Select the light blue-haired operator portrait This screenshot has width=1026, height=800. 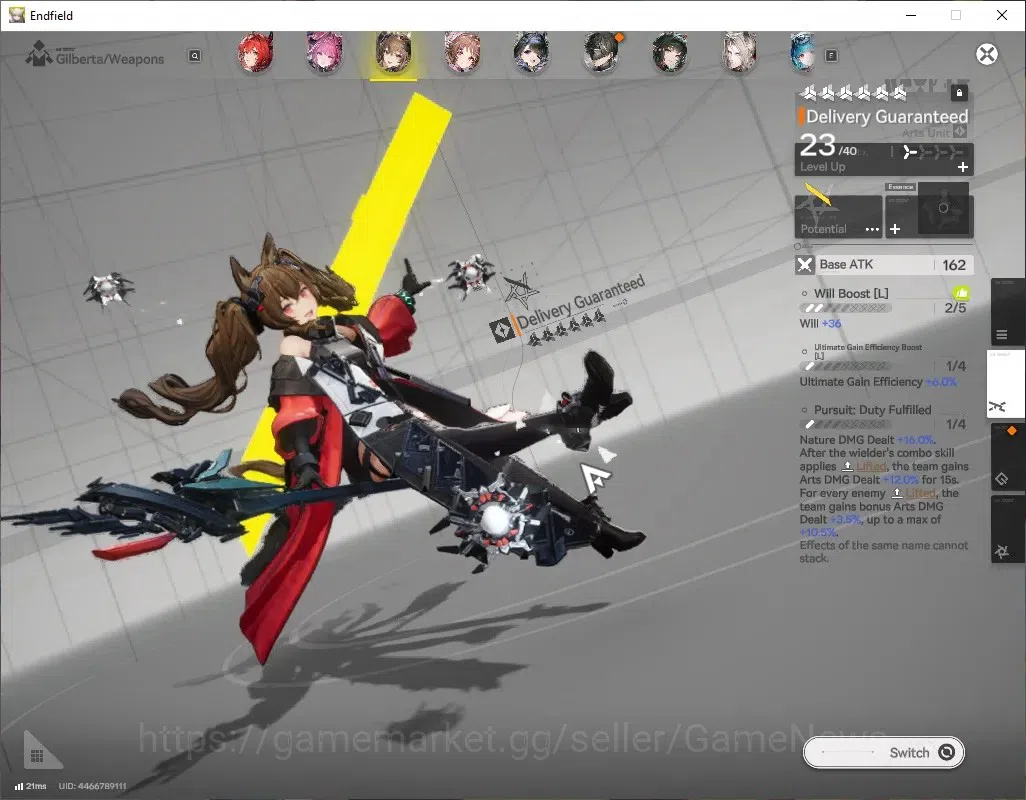pos(803,52)
